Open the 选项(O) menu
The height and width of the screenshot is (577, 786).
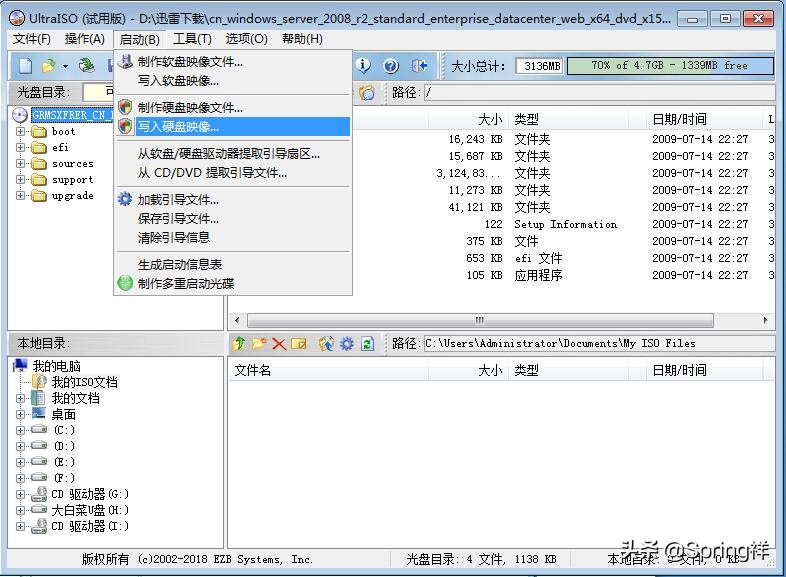[x=247, y=39]
